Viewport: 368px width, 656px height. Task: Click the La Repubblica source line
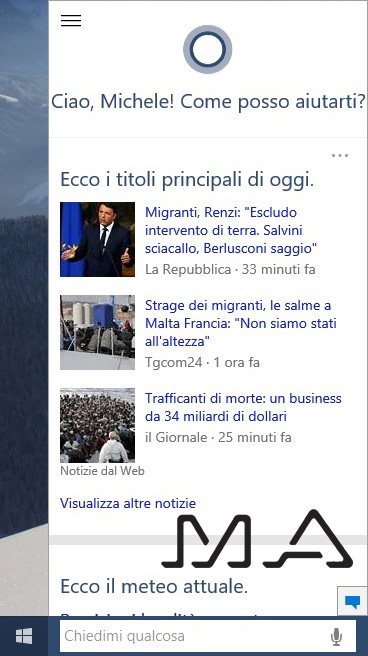pos(230,269)
